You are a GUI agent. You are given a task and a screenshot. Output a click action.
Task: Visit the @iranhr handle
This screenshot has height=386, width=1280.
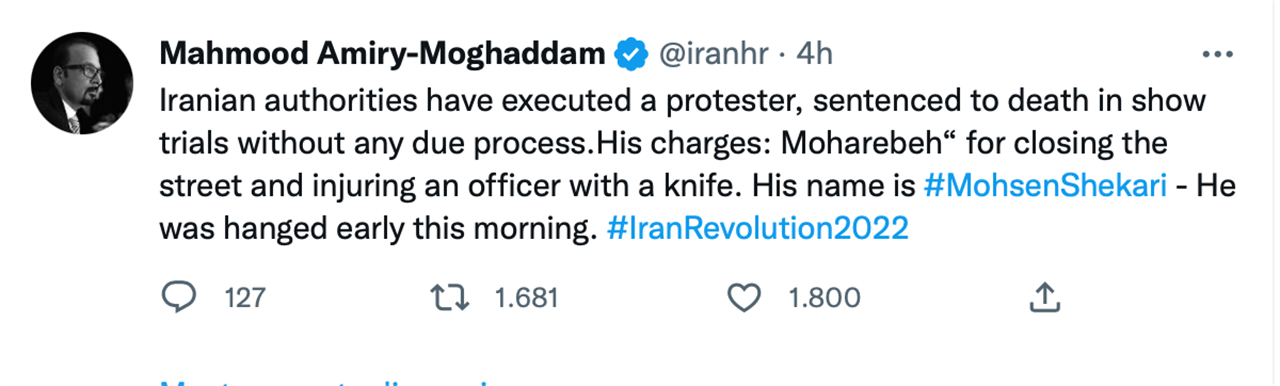point(711,55)
